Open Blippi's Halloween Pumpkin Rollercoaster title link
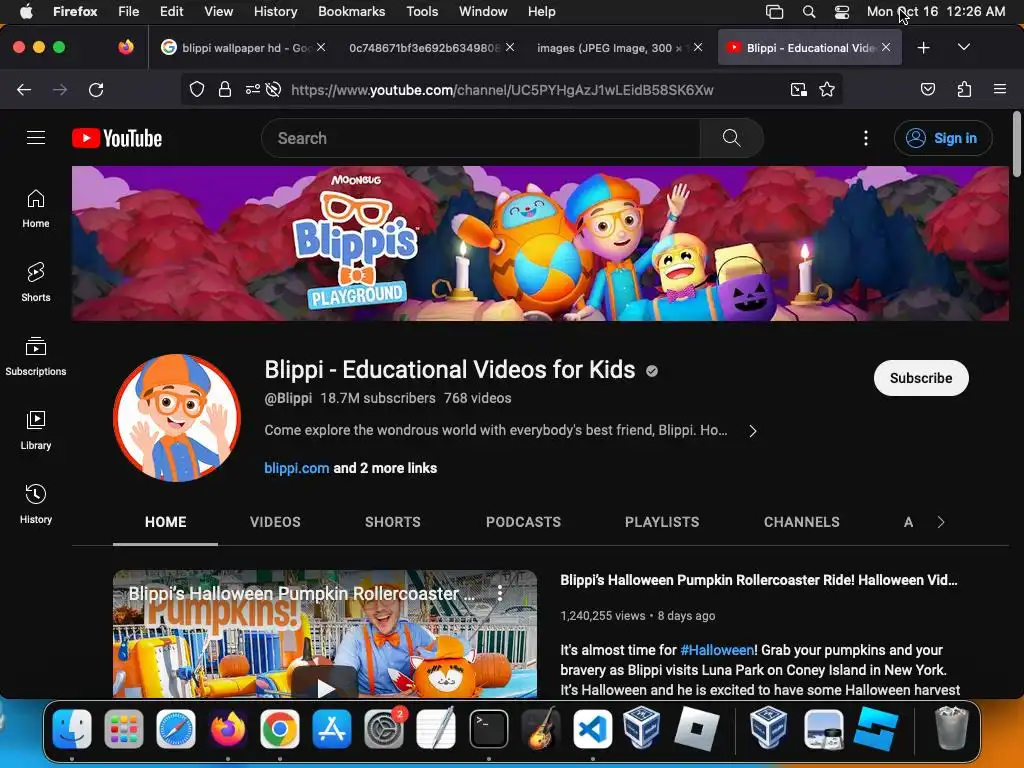The height and width of the screenshot is (768, 1024). [x=759, y=580]
